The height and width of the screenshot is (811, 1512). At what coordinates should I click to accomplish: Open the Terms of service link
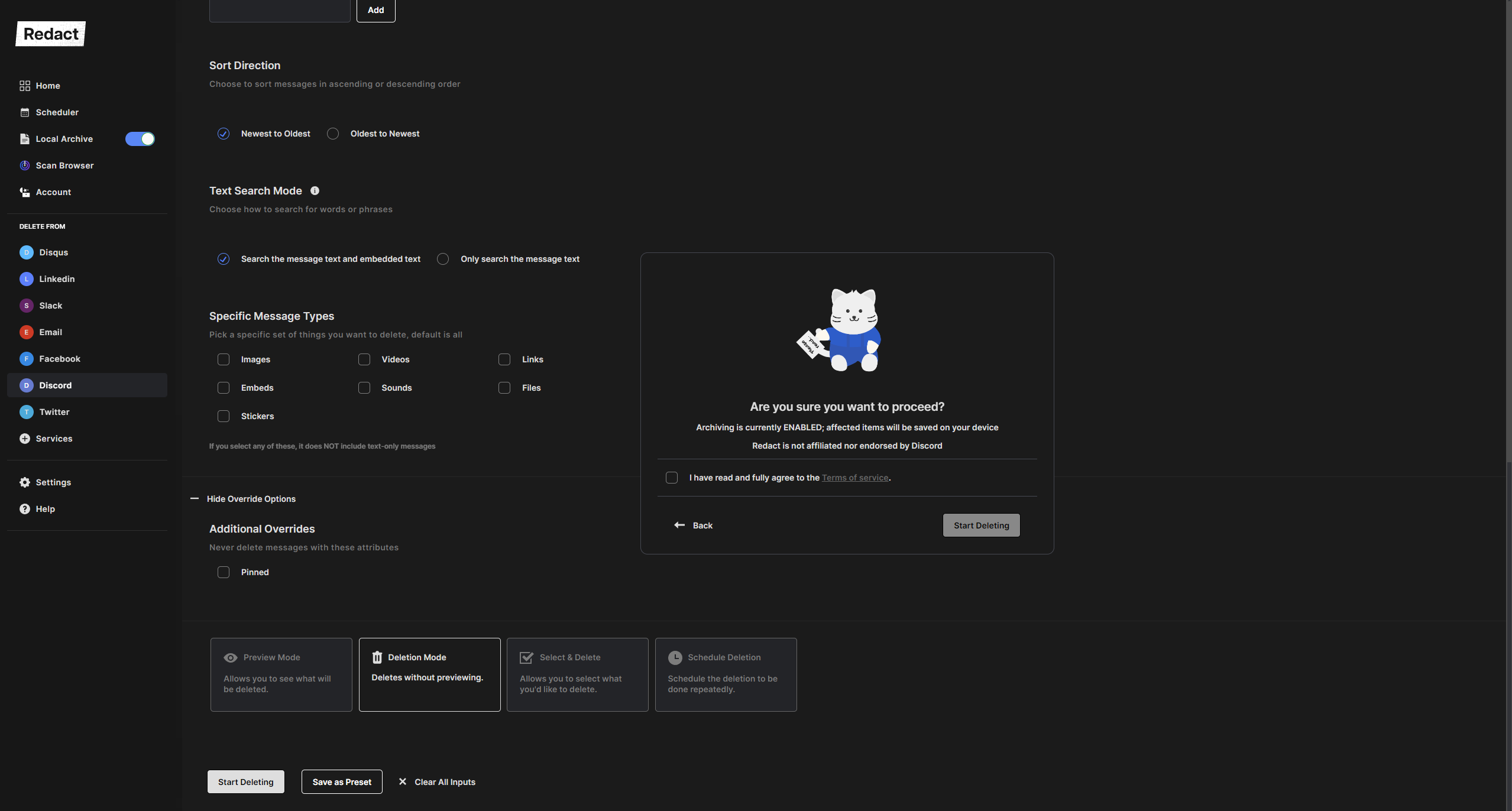pos(855,478)
